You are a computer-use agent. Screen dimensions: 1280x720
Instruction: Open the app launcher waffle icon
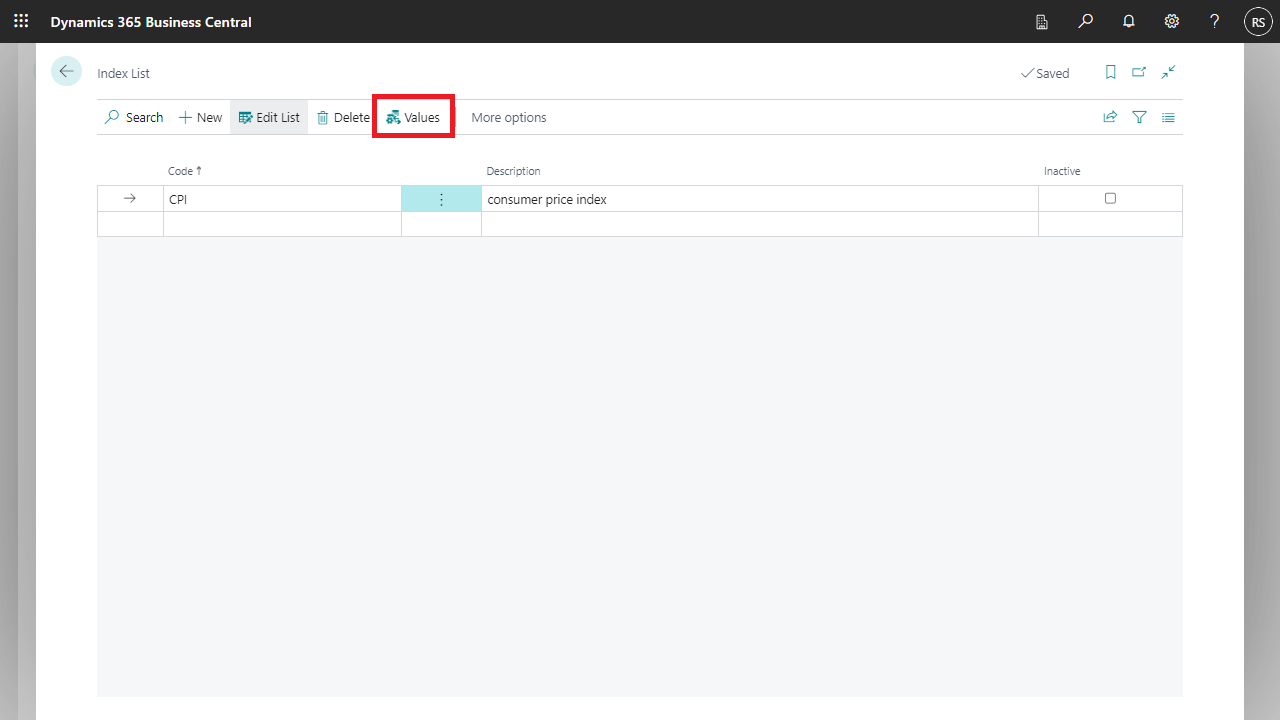pyautogui.click(x=21, y=21)
